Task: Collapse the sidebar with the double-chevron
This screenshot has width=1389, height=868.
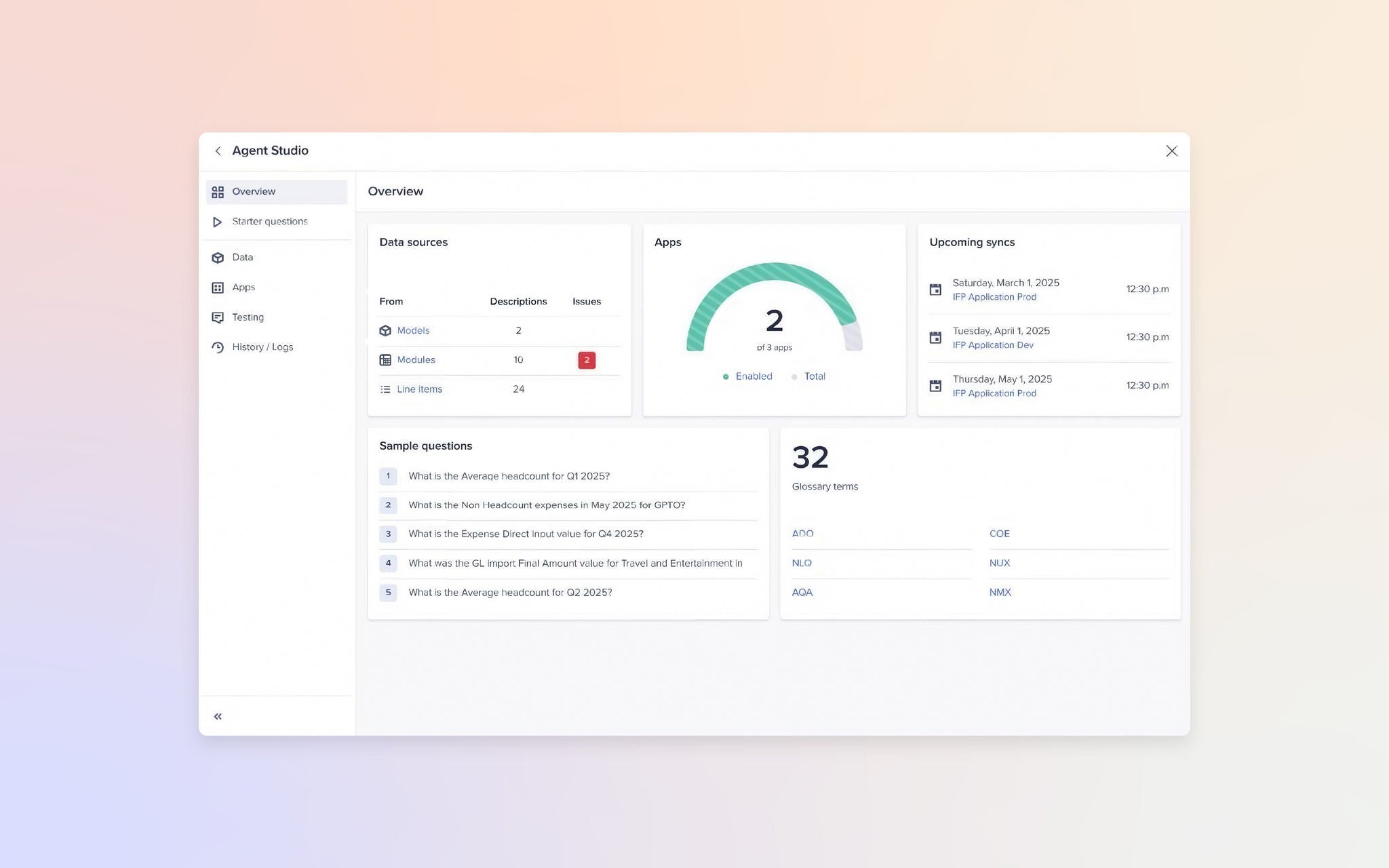Action: click(218, 716)
